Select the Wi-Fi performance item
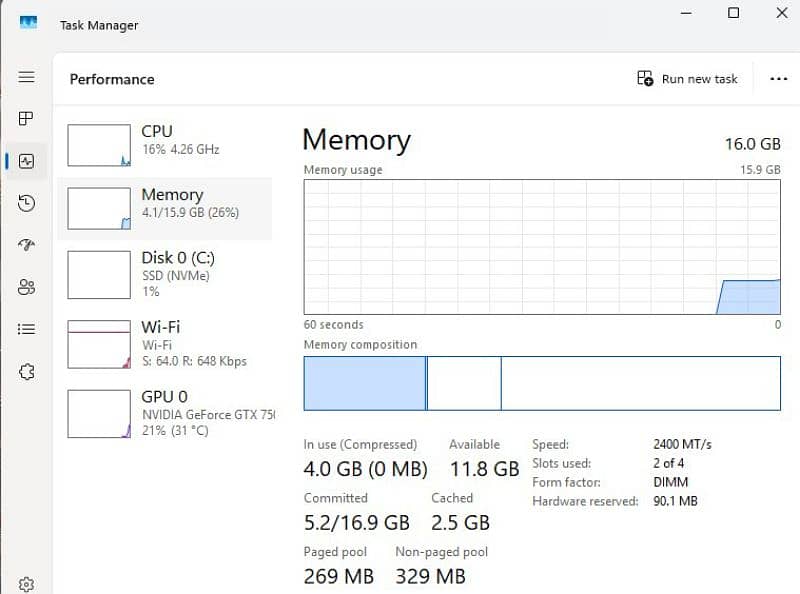 164,344
